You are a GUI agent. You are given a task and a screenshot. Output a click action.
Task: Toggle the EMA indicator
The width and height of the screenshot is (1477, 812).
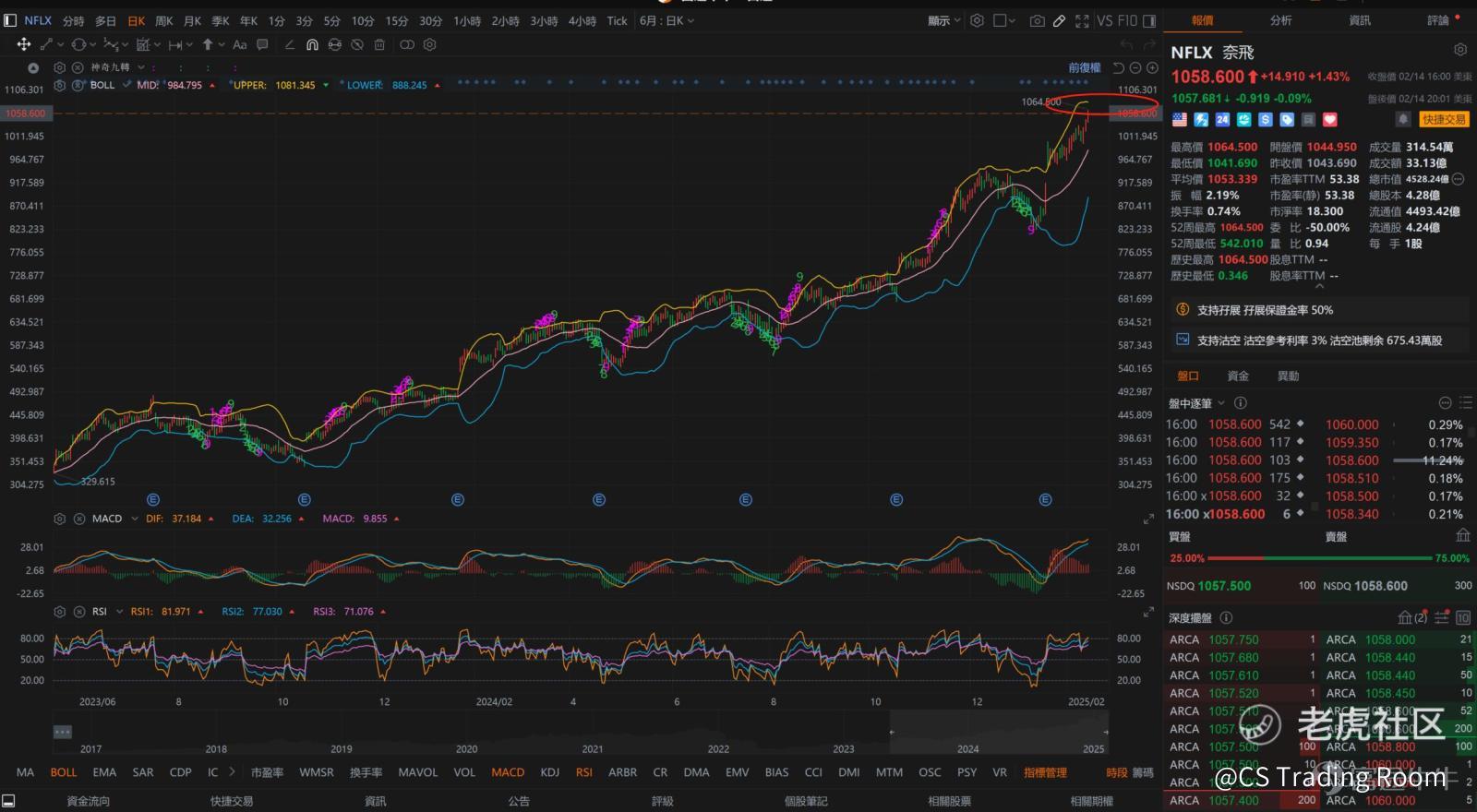[104, 772]
